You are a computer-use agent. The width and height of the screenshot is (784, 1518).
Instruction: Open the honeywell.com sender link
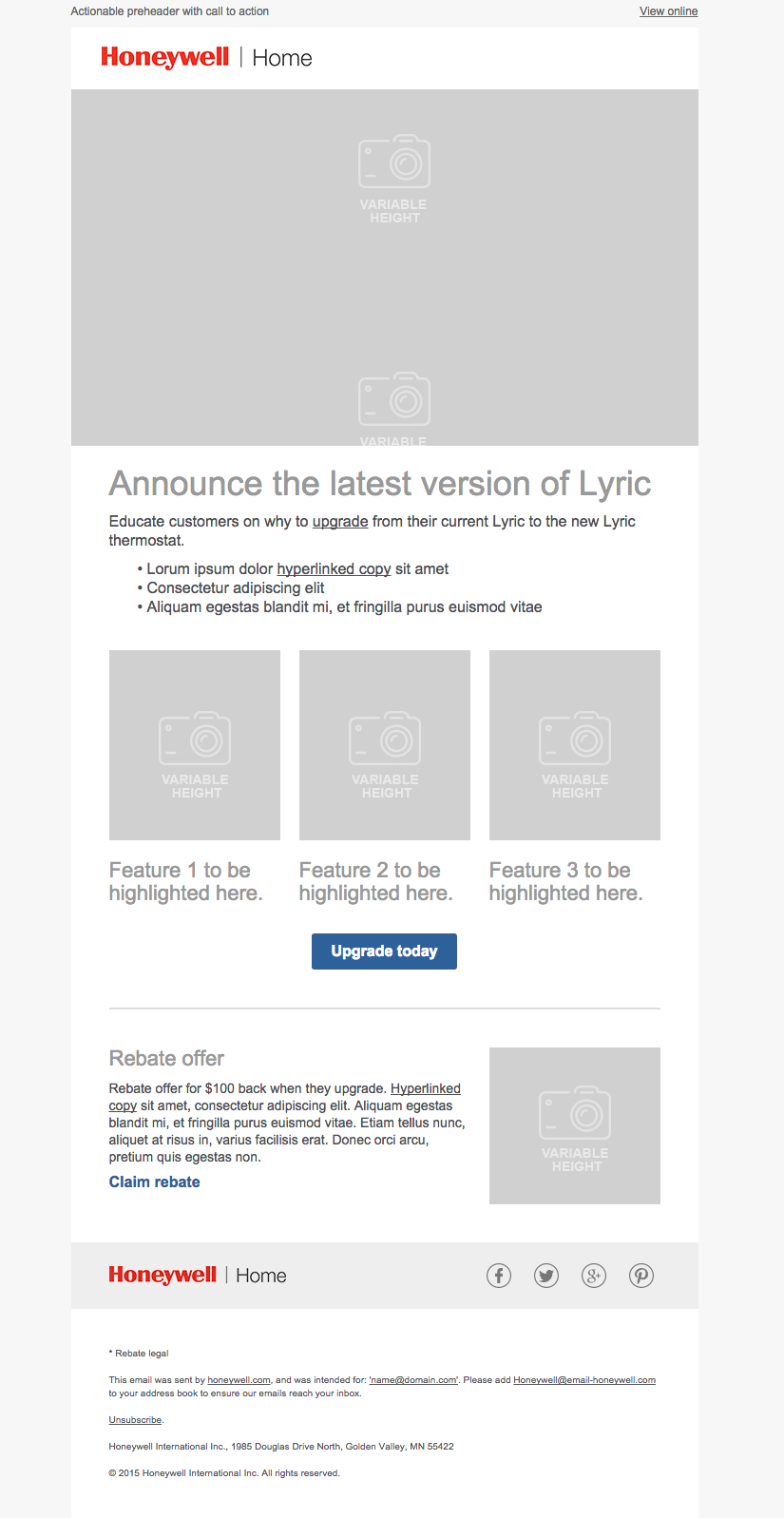[x=239, y=1380]
